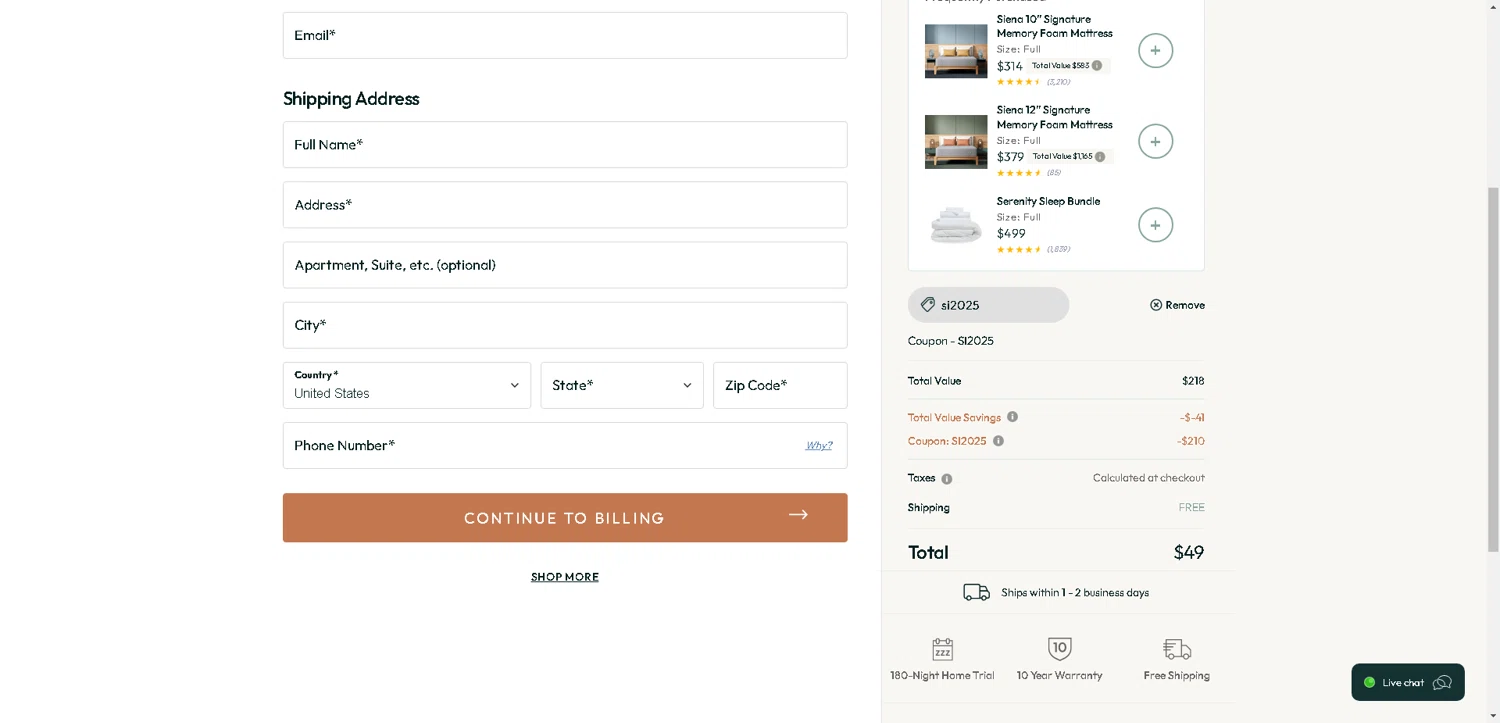Screen dimensions: 1500x723
Task: Click the Serenity Sleep Bundle title
Action: [x=1048, y=201]
